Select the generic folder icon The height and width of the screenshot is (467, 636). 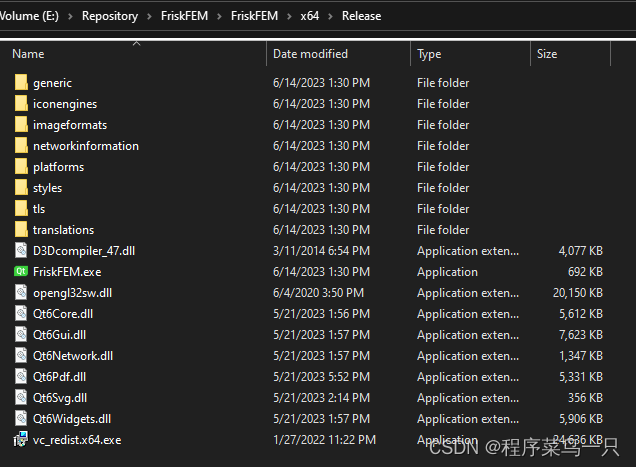[x=21, y=82]
